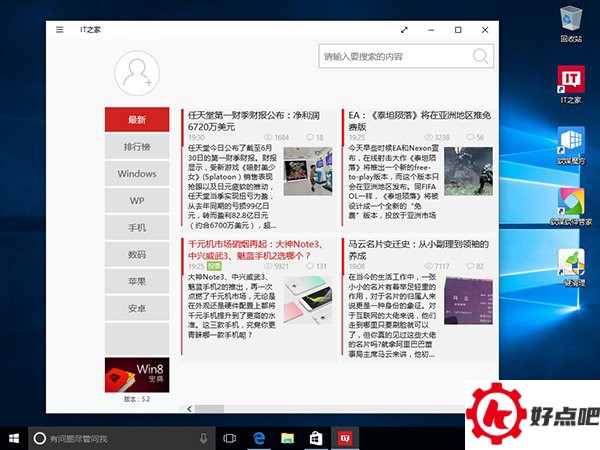
Task: Open the IT之家 desktop shortcut
Action: pos(571,80)
